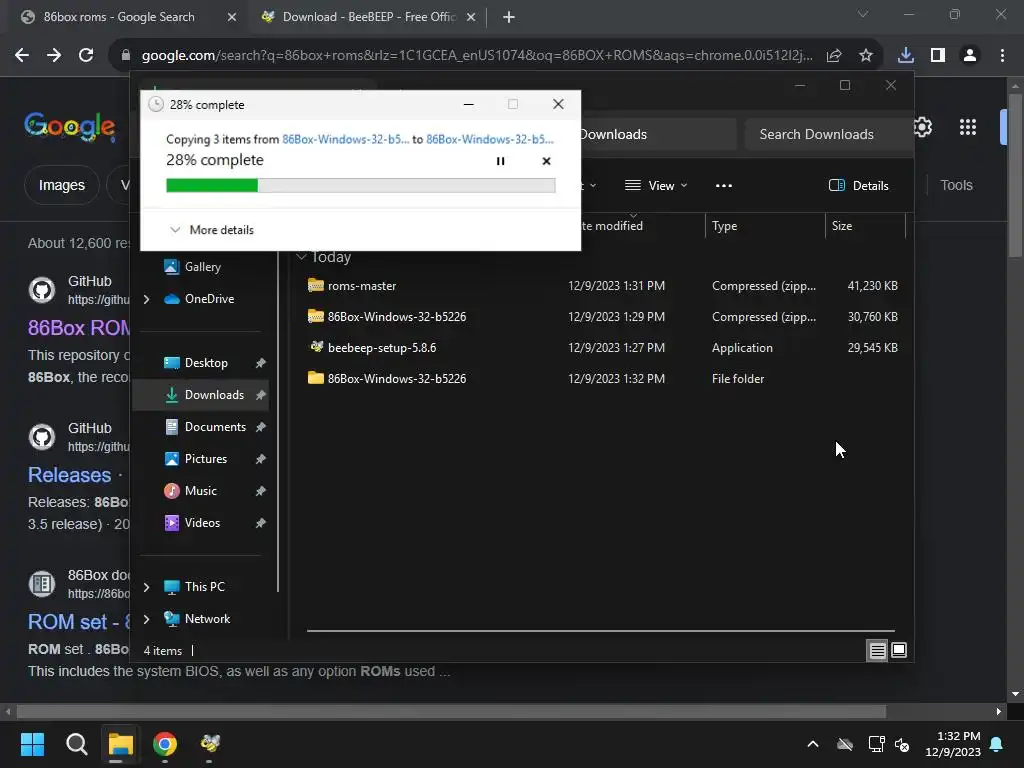Open the destination 86Box-Windows-32 link
The width and height of the screenshot is (1024, 768).
[x=490, y=139]
